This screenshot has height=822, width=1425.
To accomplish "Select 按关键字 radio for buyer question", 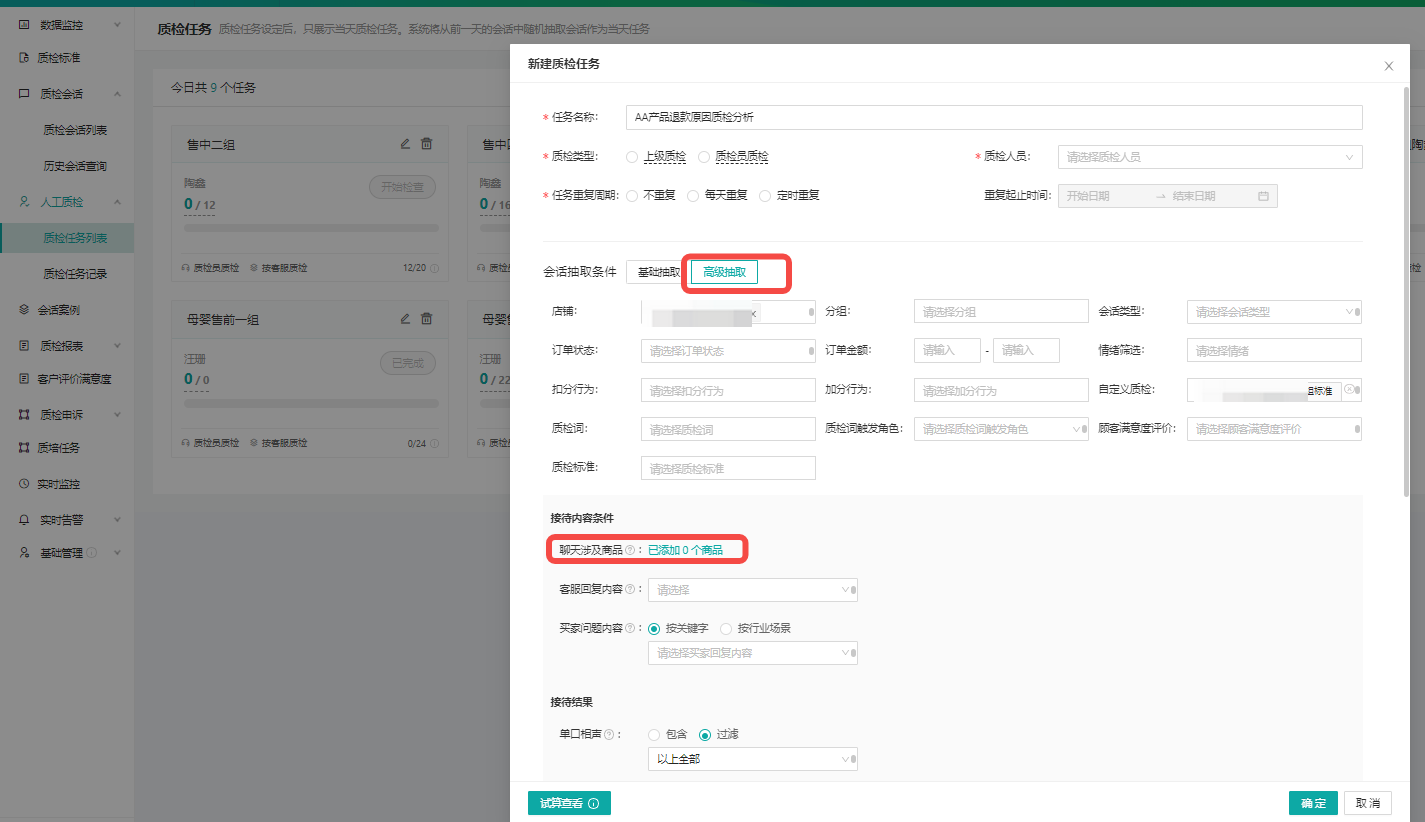I will point(654,629).
